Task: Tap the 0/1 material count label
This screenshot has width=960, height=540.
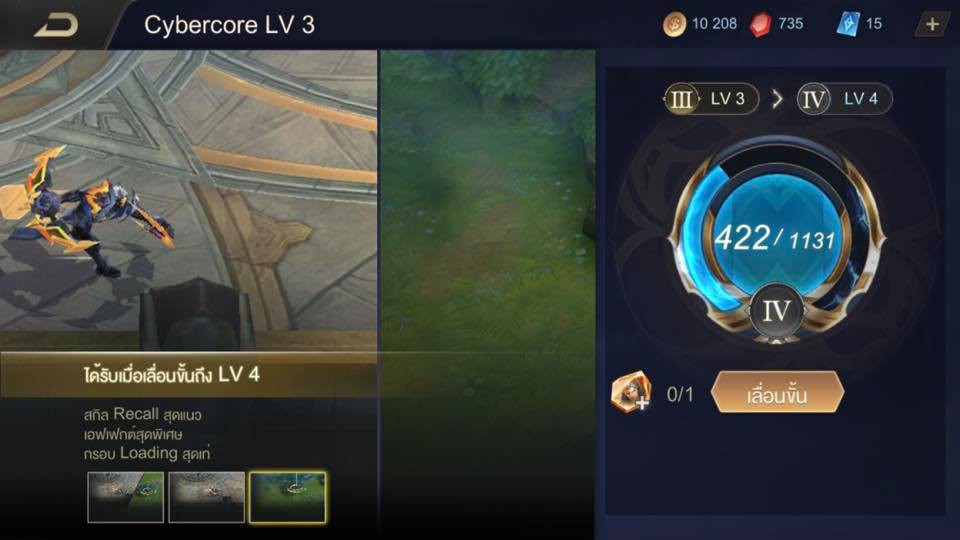Action: [680, 394]
